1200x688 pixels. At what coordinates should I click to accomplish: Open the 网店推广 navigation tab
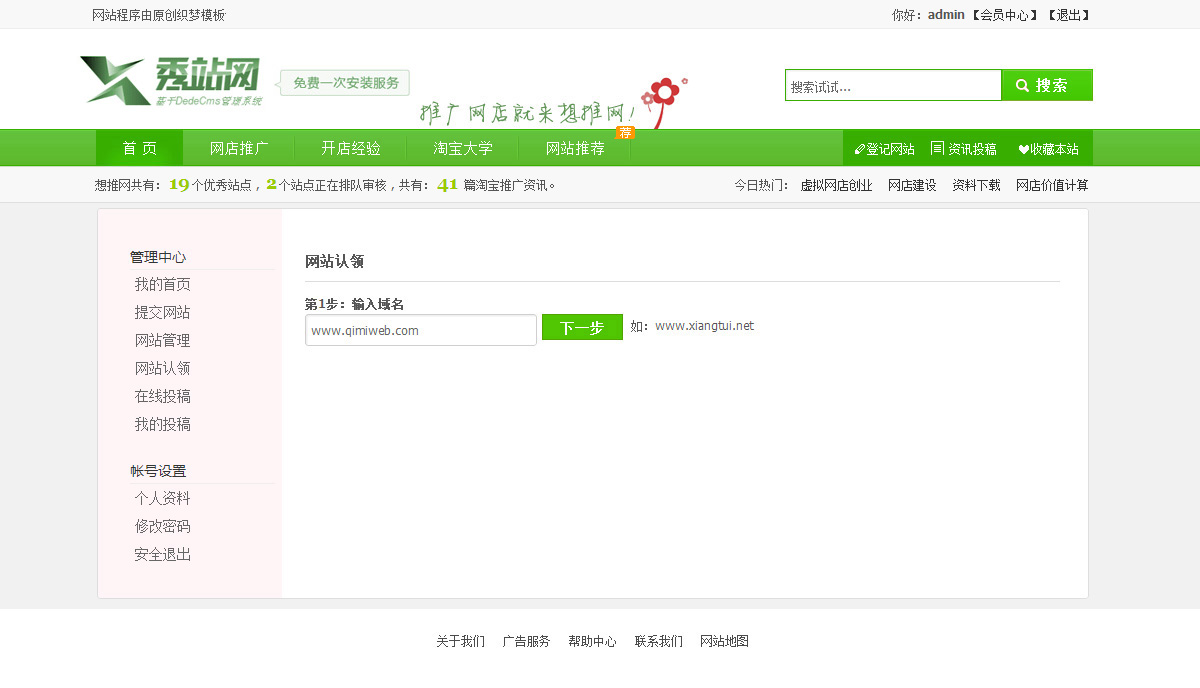click(x=239, y=148)
